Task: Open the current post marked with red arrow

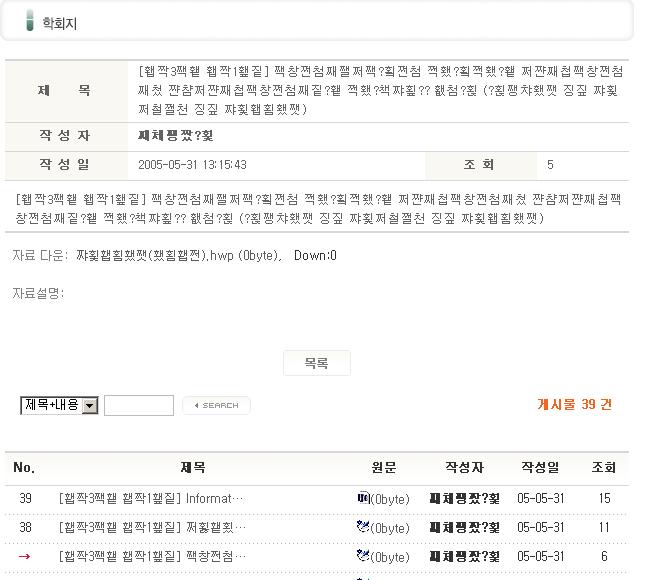Action: pos(152,556)
